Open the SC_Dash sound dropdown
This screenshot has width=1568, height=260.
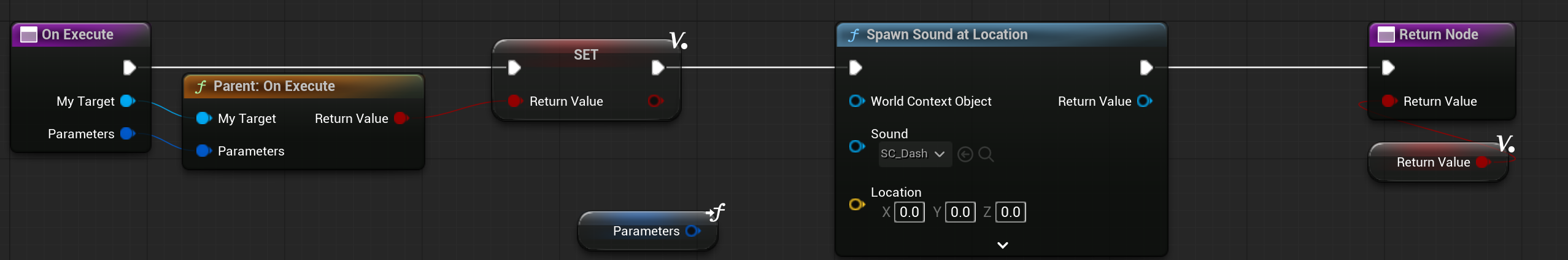914,154
